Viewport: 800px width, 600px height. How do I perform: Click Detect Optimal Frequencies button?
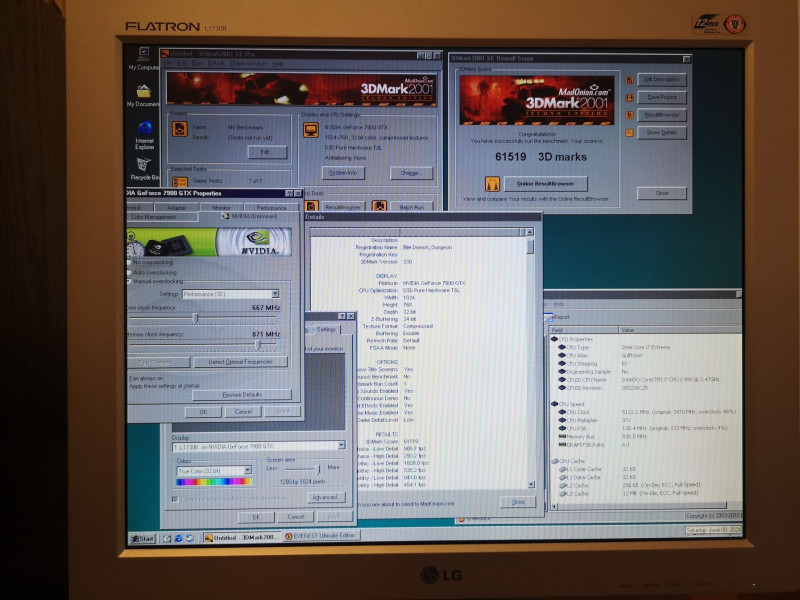click(240, 362)
